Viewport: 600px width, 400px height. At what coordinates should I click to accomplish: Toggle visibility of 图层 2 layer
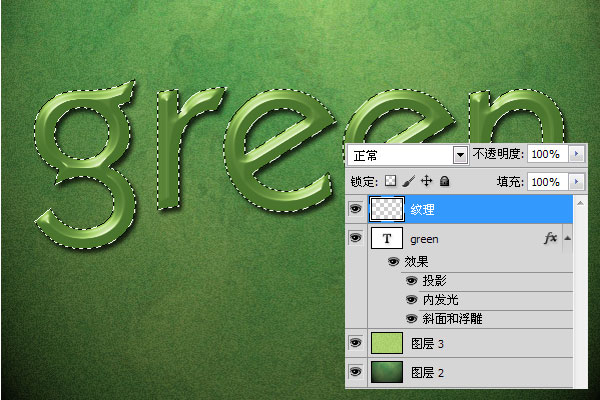click(354, 373)
